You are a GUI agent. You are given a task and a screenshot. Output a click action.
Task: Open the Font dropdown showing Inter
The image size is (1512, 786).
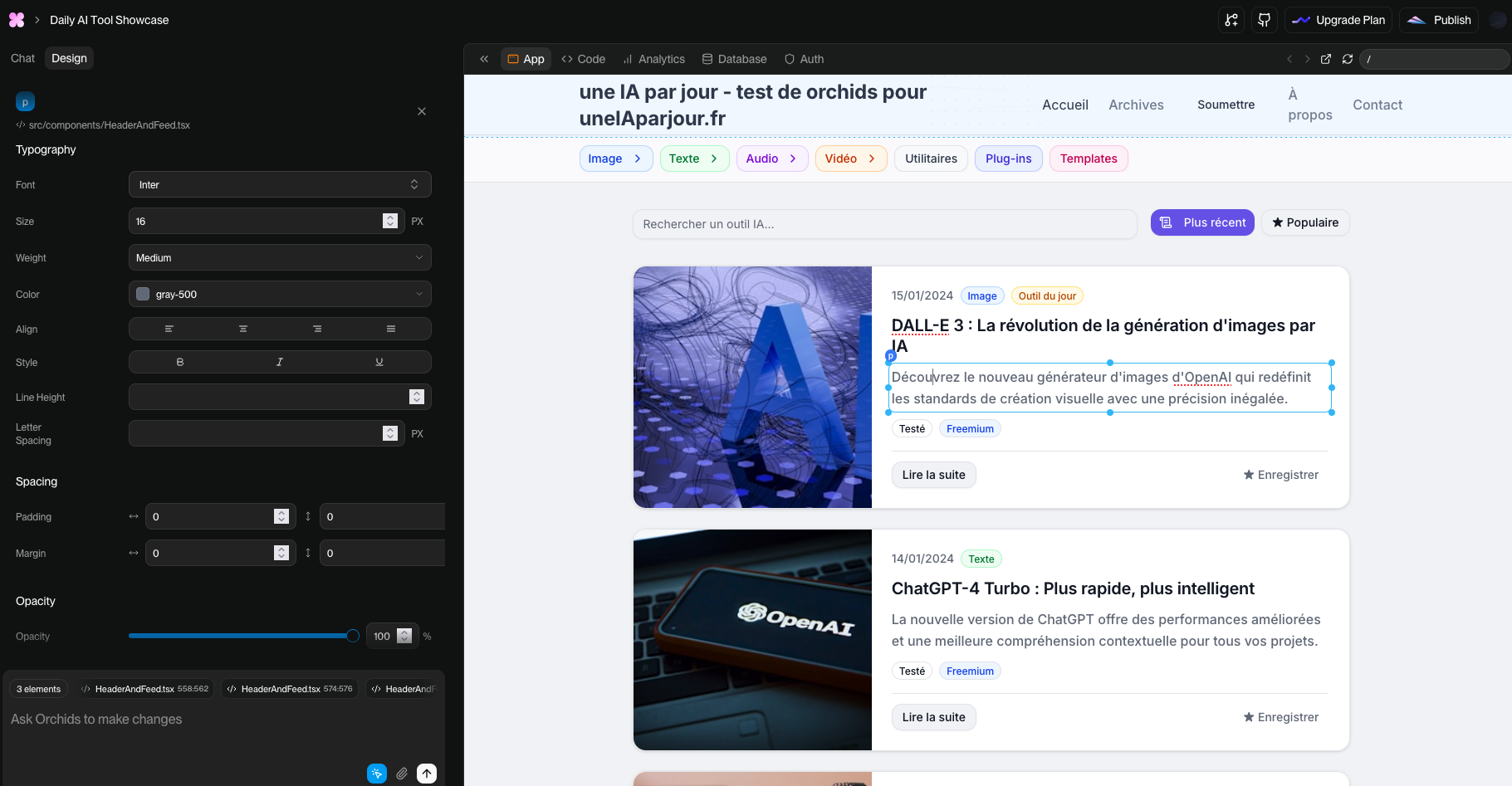(280, 184)
